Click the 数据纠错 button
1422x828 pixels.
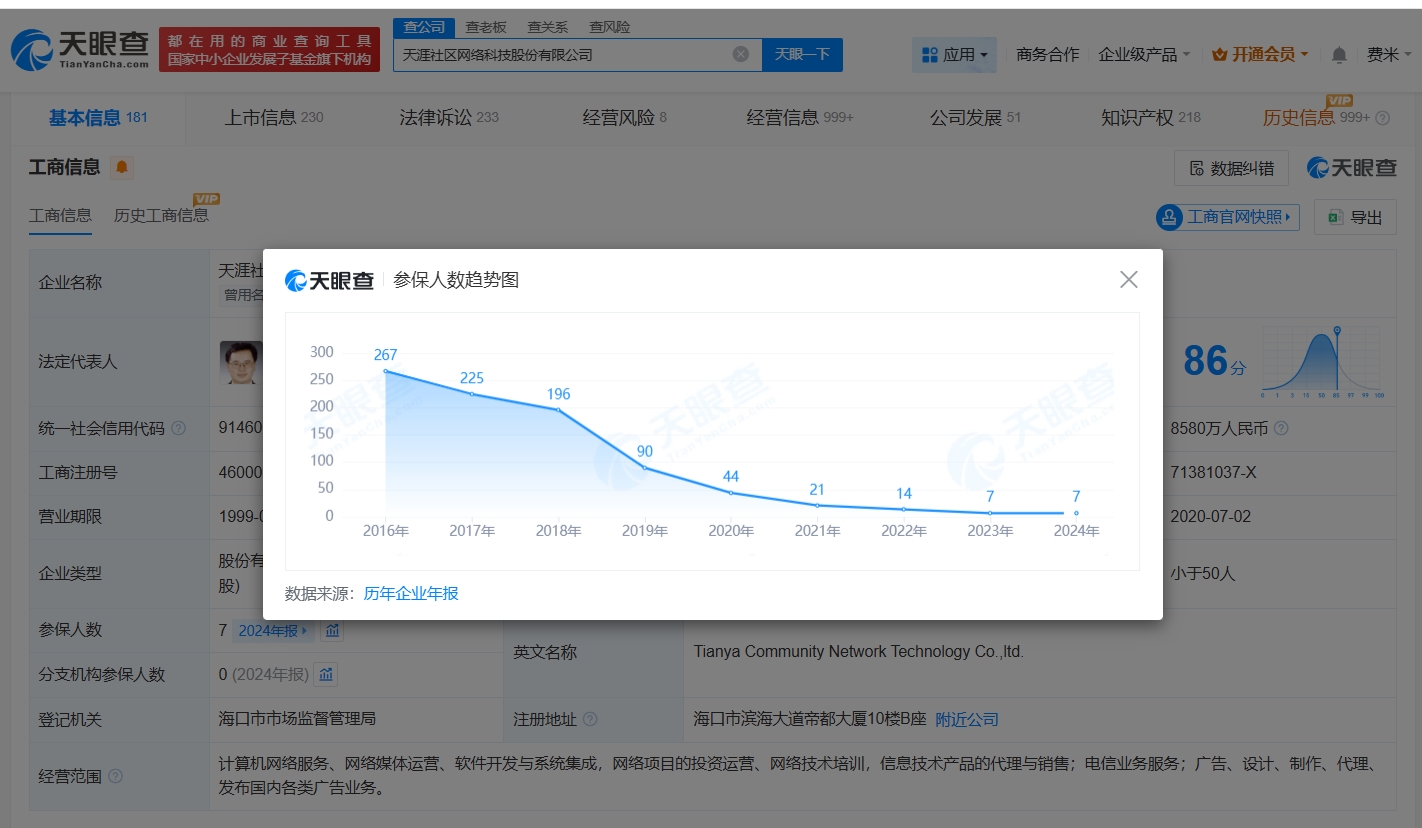[1231, 168]
